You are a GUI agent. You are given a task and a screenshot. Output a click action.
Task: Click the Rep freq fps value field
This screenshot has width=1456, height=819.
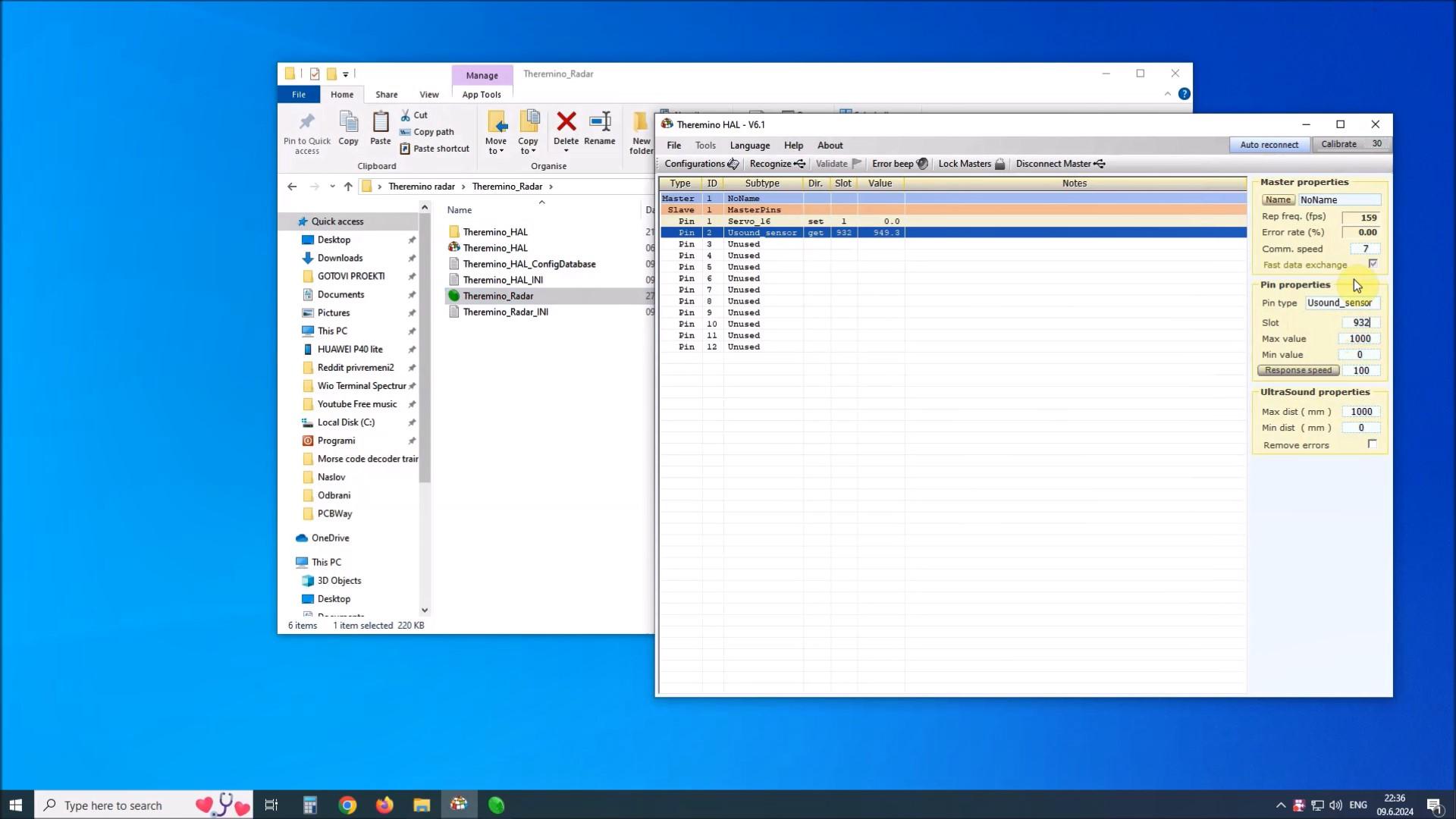[1362, 216]
